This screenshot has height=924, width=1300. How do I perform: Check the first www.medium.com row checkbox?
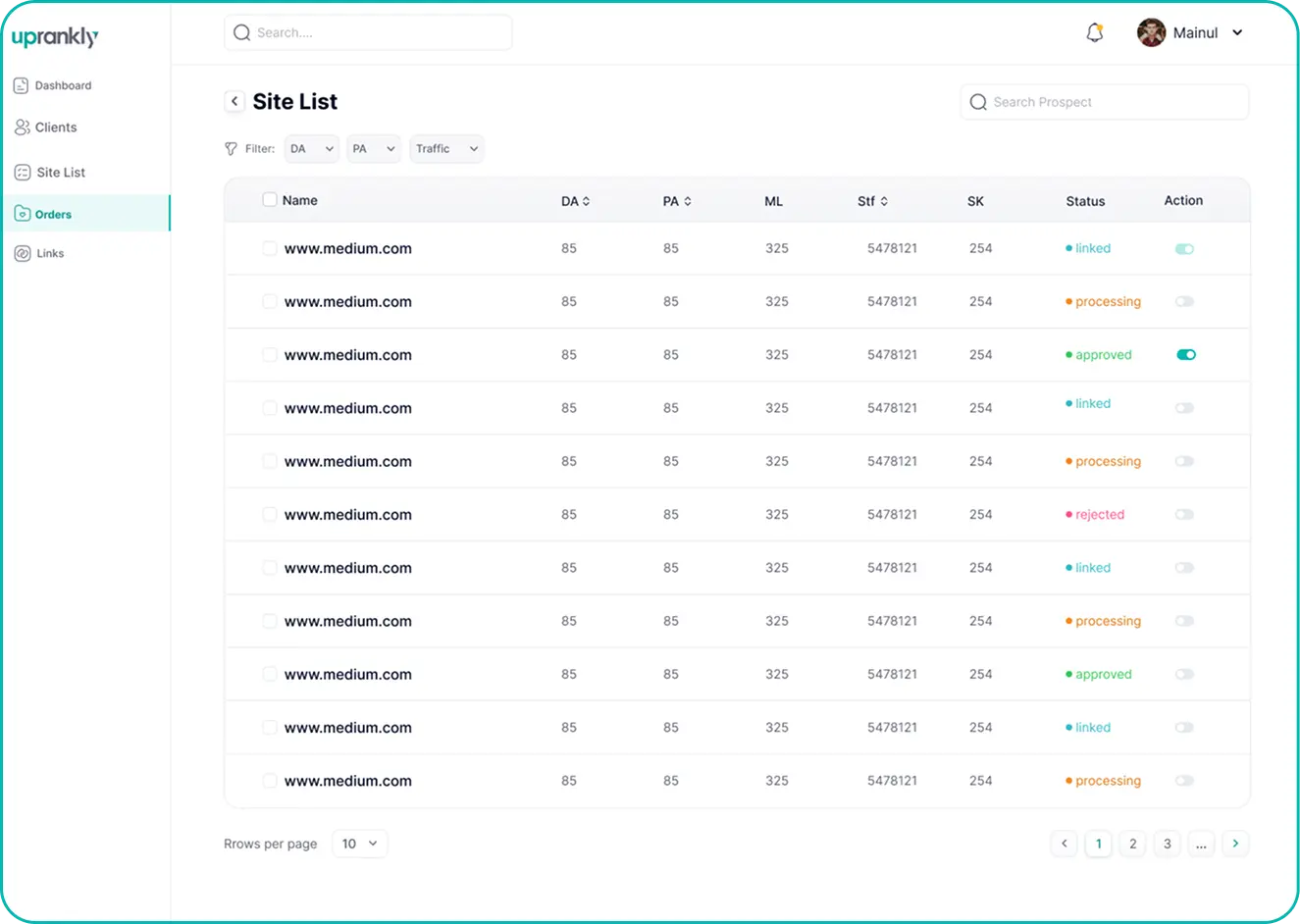(270, 248)
